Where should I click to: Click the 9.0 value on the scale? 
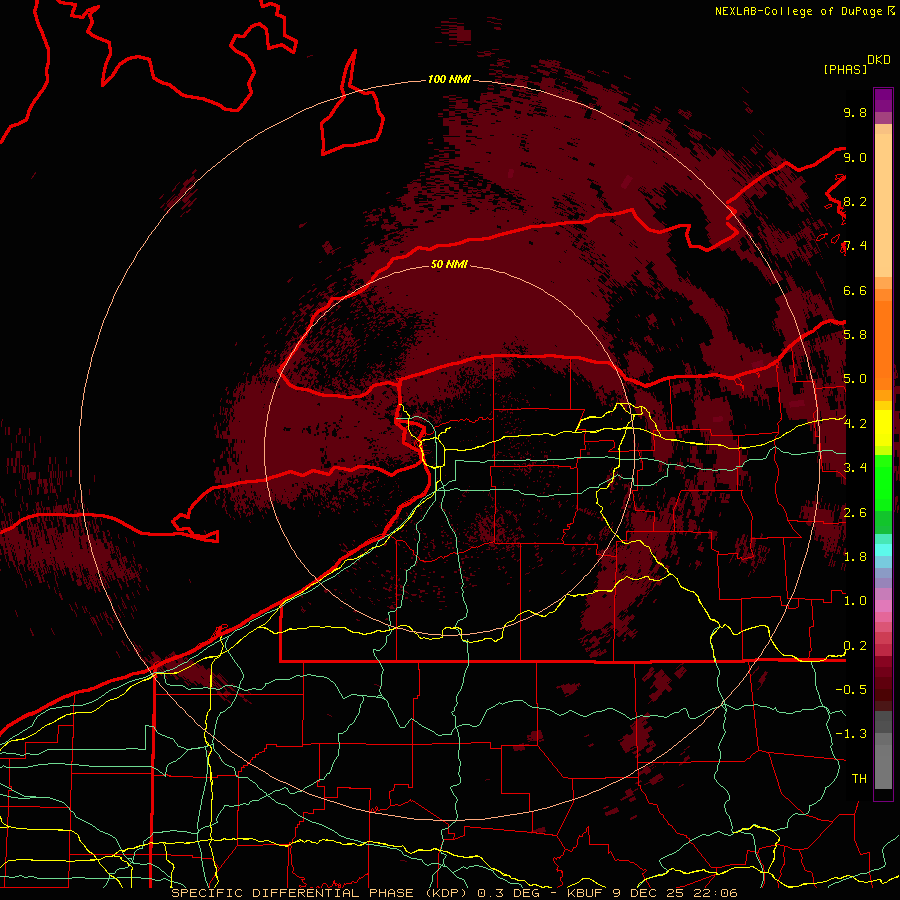click(x=855, y=157)
